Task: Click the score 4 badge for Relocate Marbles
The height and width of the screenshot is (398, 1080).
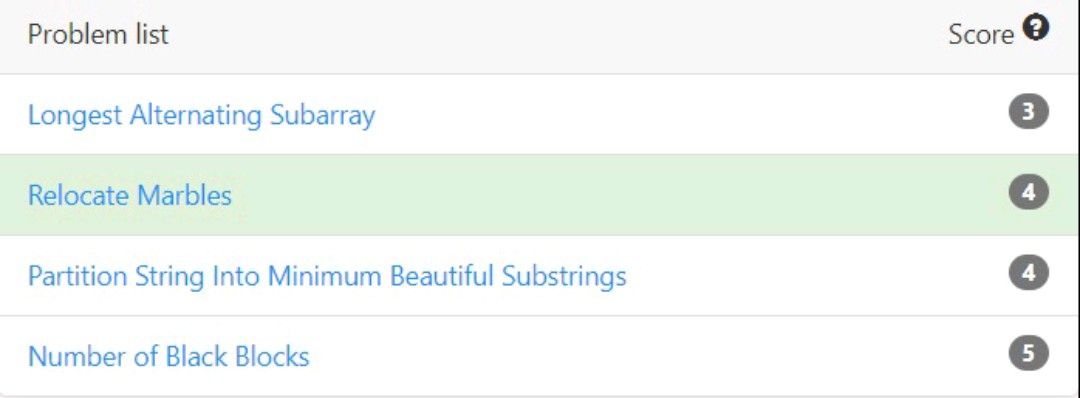Action: point(1028,193)
